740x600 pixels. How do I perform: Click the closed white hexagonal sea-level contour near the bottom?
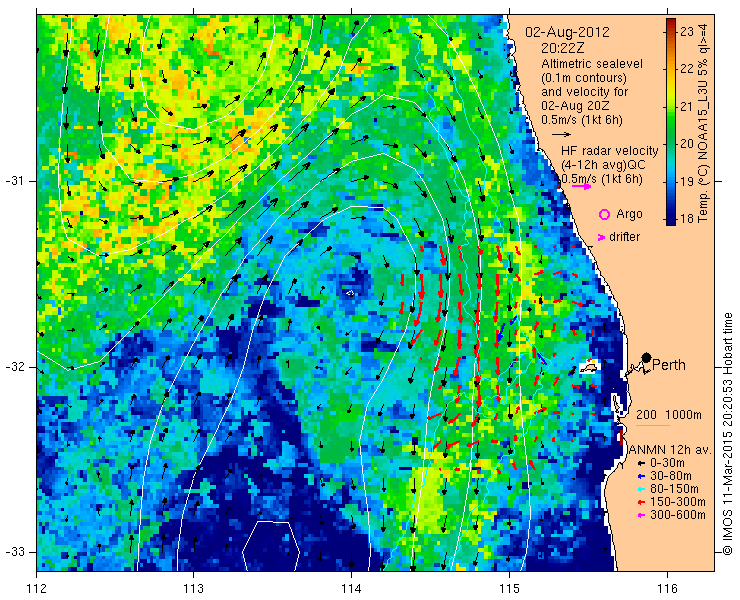click(x=271, y=546)
